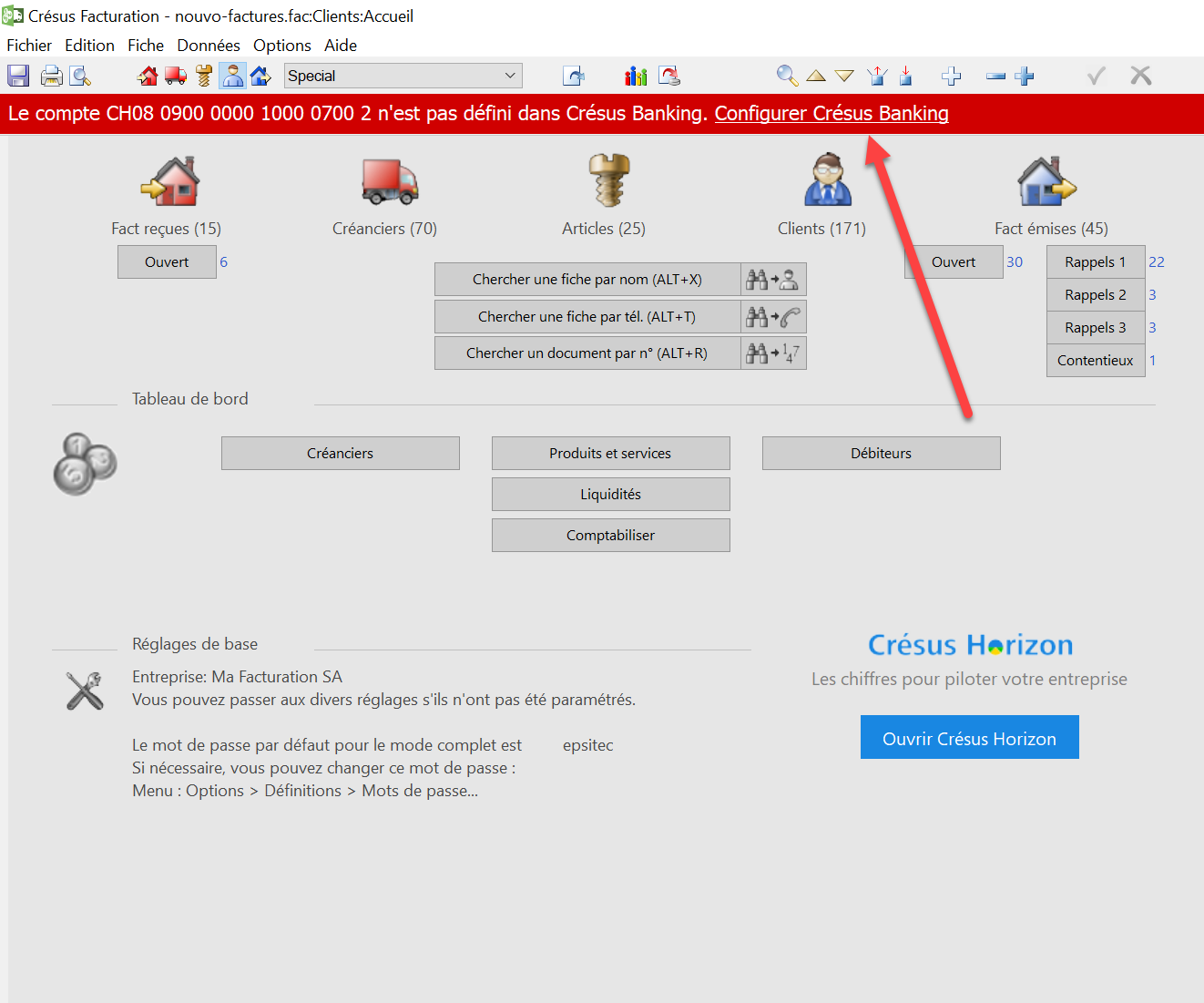Viewport: 1204px width, 1003px height.
Task: Click the grey checkmark validate icon
Action: point(1097,76)
